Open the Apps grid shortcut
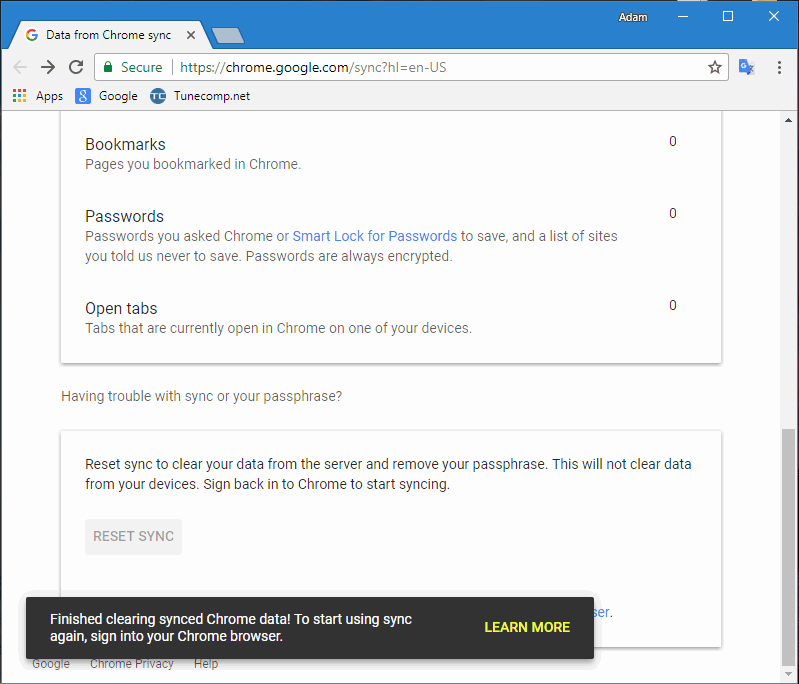The height and width of the screenshot is (684, 799). click(38, 96)
